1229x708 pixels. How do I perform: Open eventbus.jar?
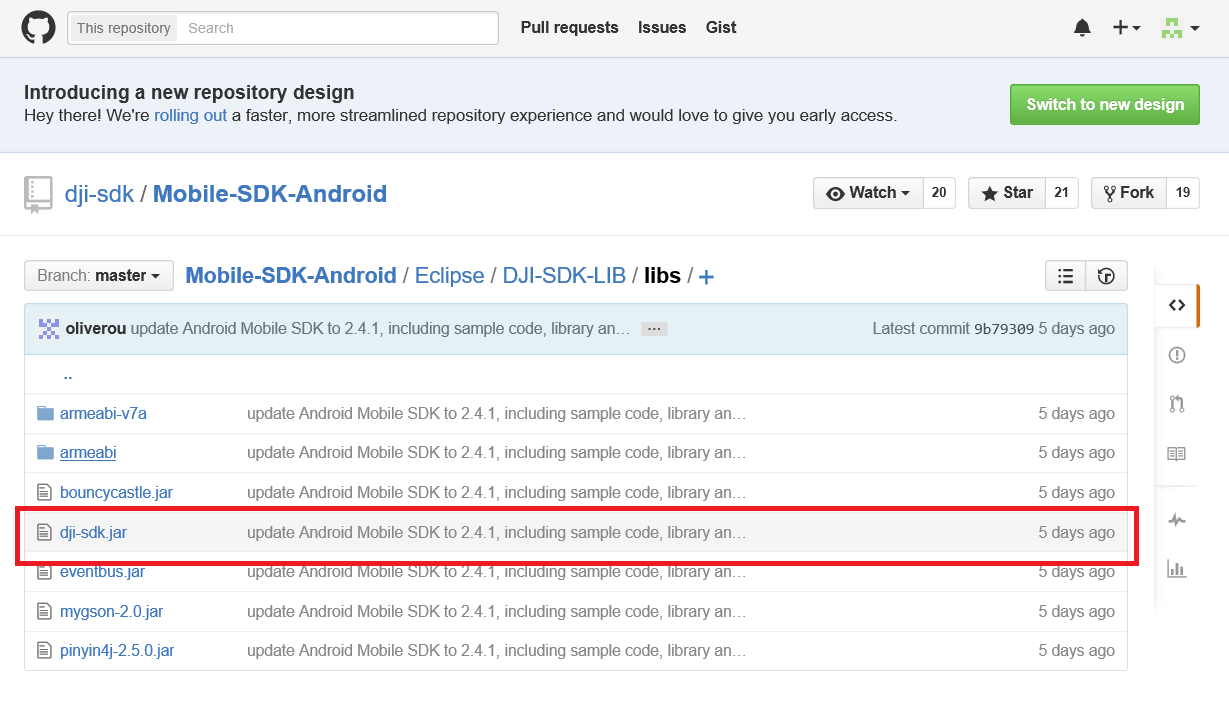pyautogui.click(x=102, y=572)
